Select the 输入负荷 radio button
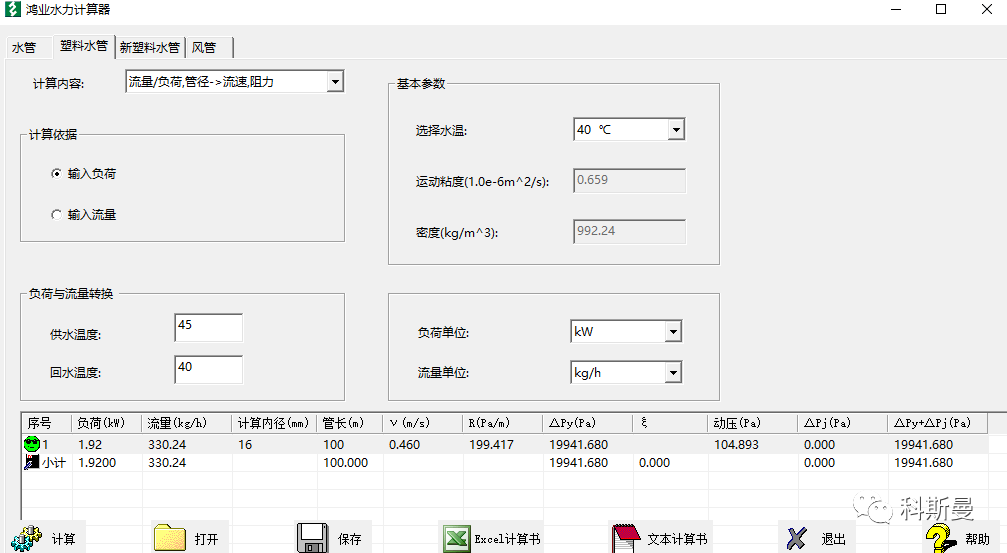 [x=56, y=174]
